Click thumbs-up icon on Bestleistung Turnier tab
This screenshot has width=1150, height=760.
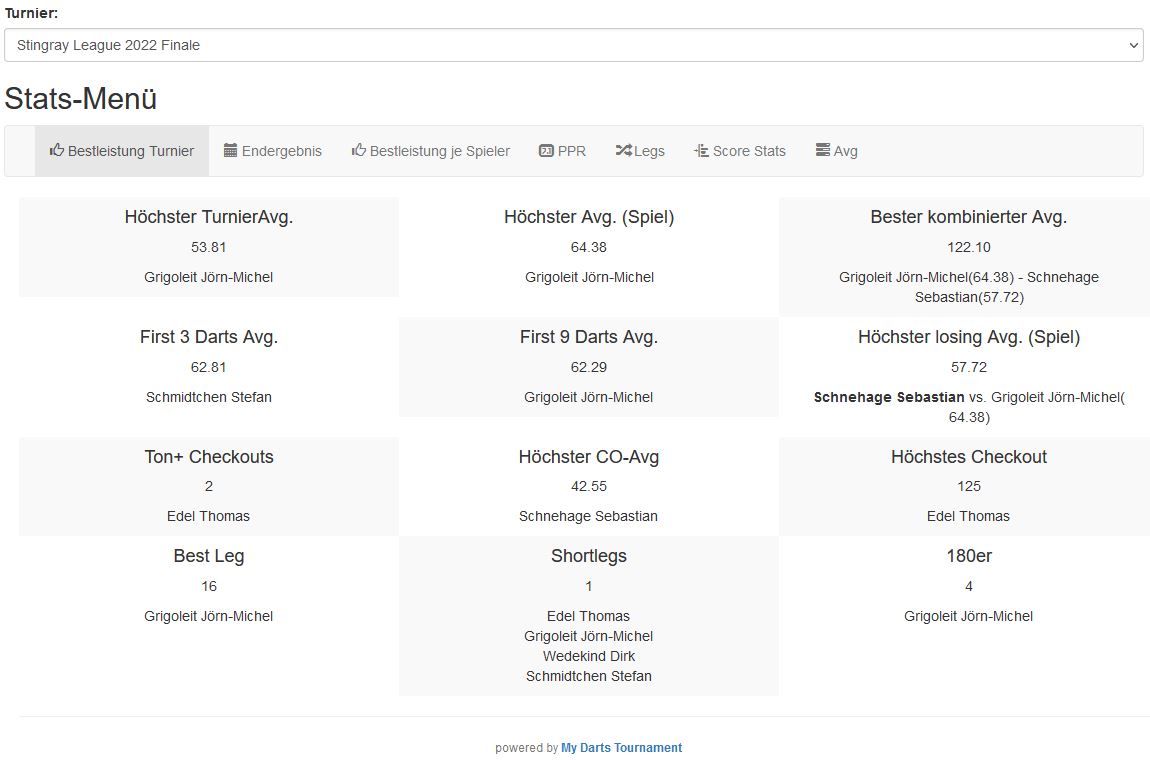(57, 151)
